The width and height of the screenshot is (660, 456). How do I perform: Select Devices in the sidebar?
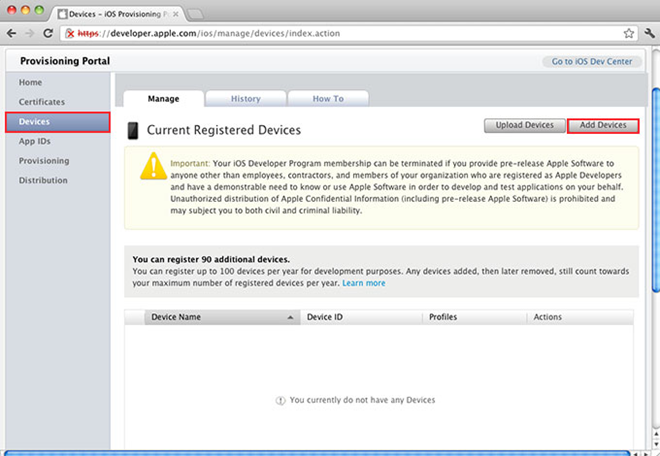coord(58,122)
